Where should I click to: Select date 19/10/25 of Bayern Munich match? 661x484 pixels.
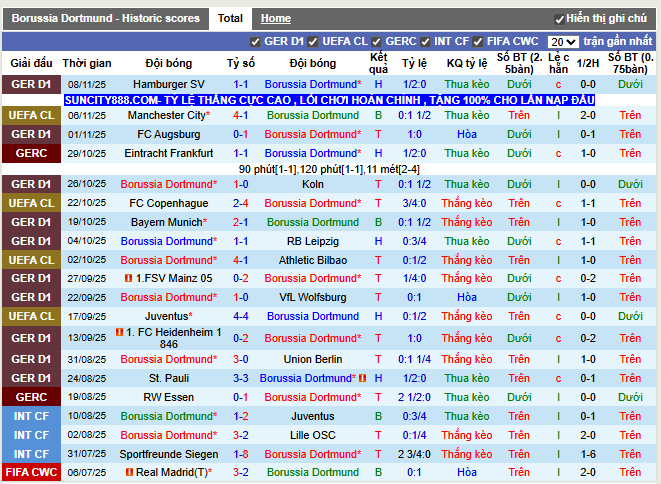point(87,222)
